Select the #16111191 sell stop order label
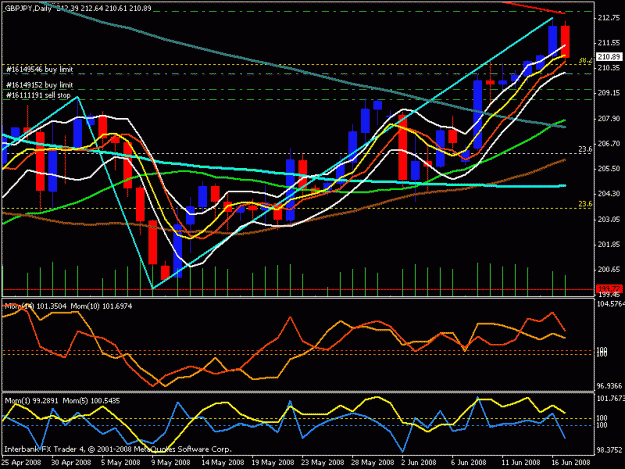Screen dimensions: 625x469 (x=38, y=96)
